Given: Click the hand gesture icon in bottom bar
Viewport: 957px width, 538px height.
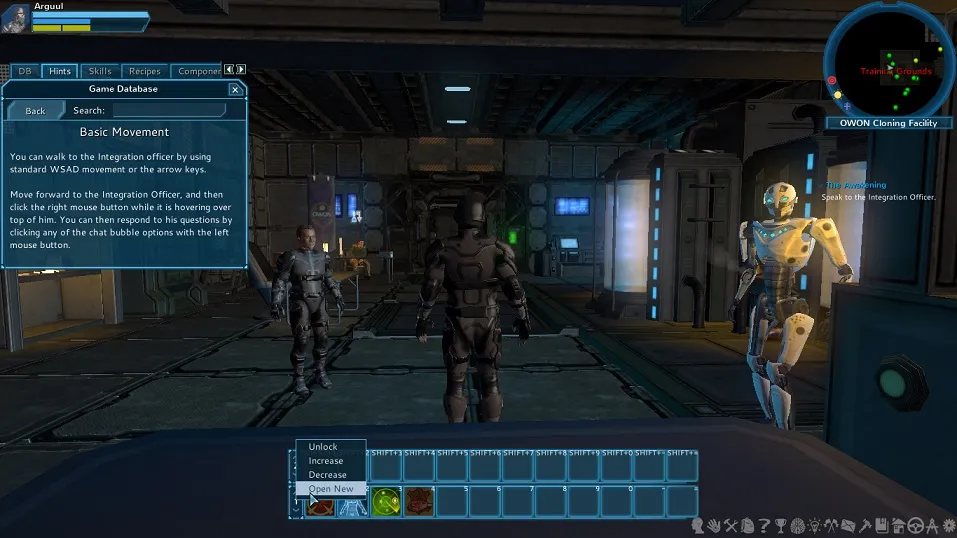Looking at the screenshot, I should coord(714,525).
